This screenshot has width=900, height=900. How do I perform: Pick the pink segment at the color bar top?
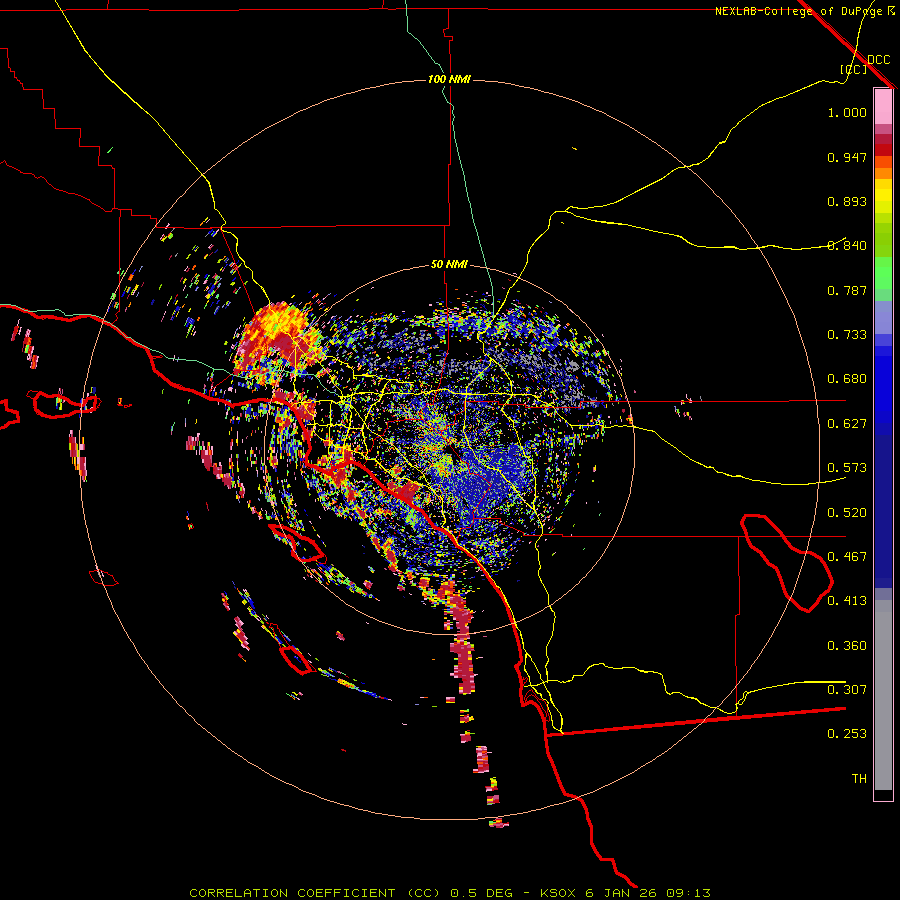coord(883,106)
